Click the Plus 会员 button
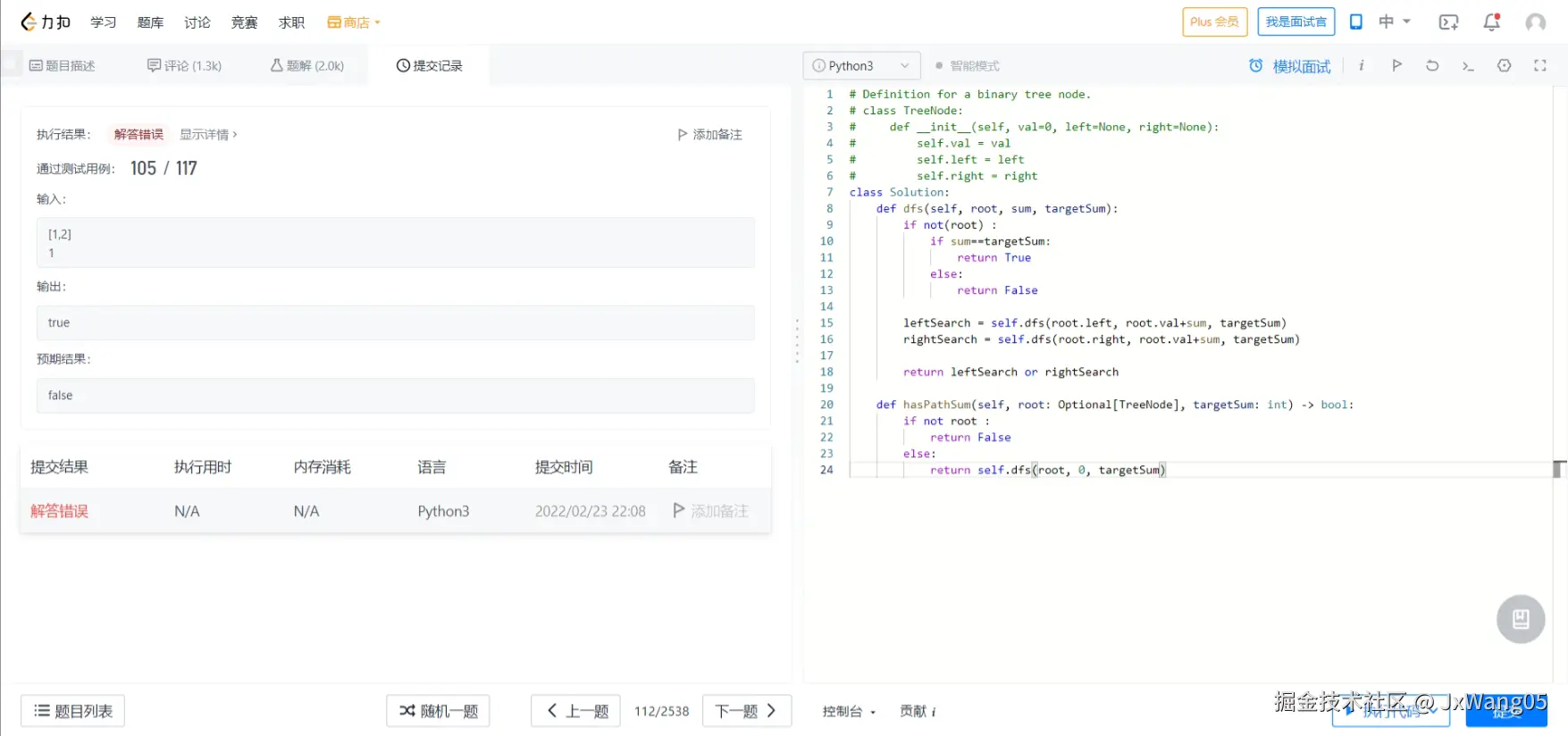This screenshot has width=1568, height=736. [1214, 22]
